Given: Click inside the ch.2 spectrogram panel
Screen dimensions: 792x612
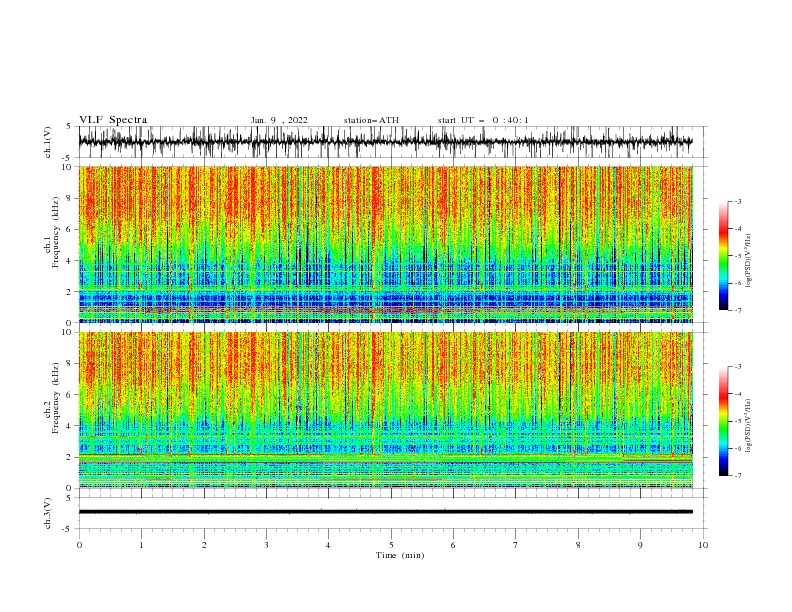Looking at the screenshot, I should click(386, 410).
